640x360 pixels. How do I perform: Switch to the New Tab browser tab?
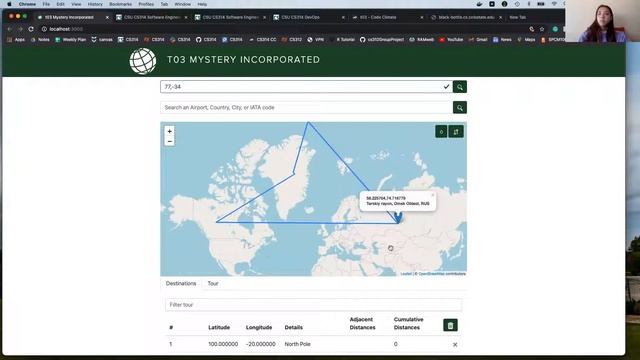[x=518, y=17]
